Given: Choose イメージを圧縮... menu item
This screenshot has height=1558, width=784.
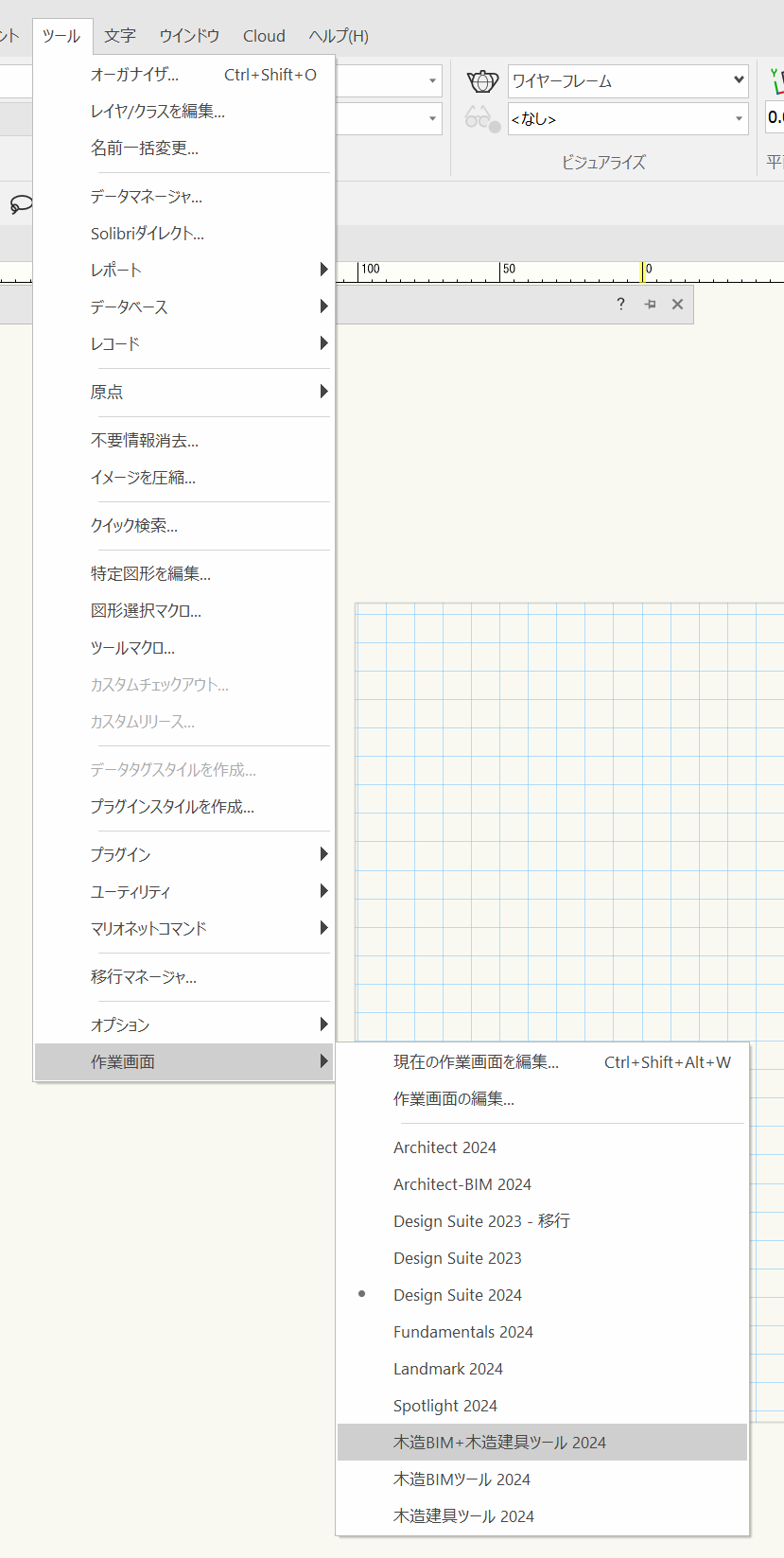Looking at the screenshot, I should (183, 477).
